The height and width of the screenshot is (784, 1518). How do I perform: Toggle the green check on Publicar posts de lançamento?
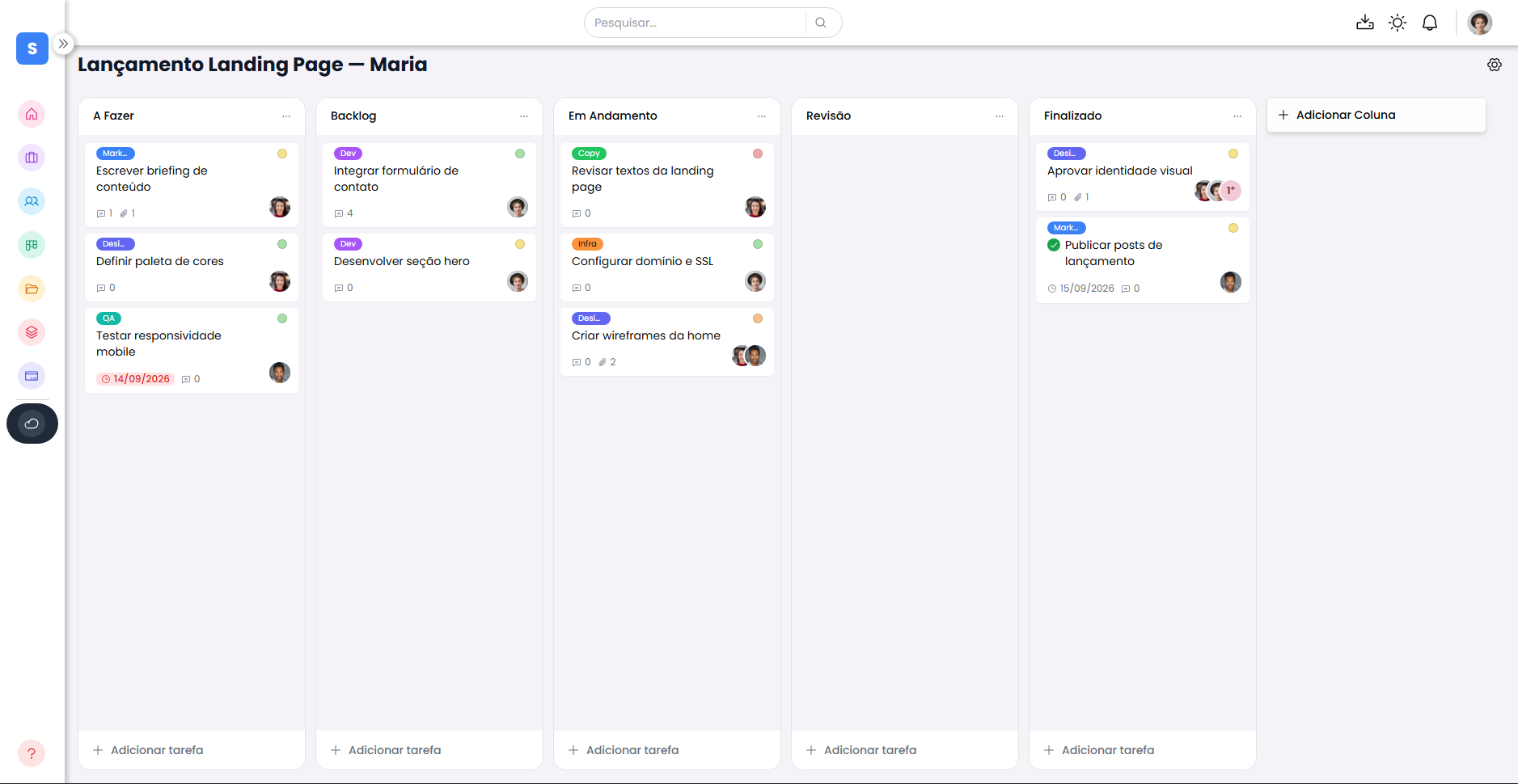[x=1054, y=245]
